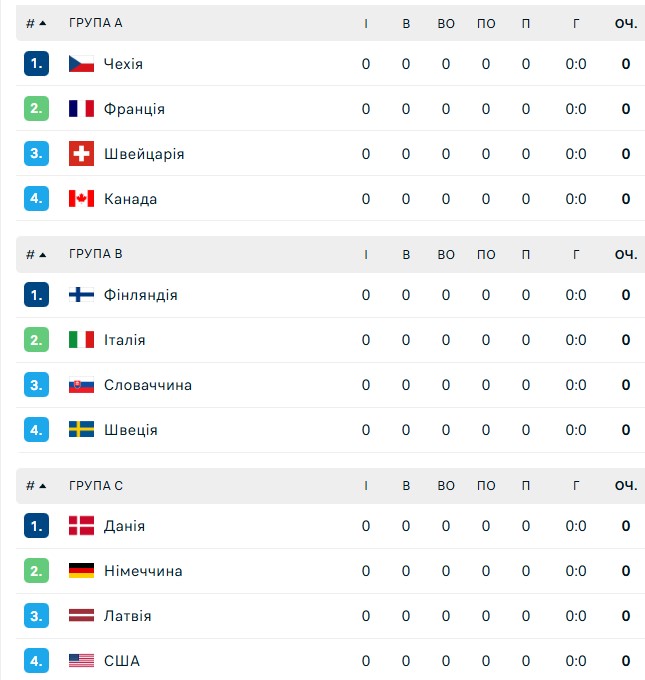Click the Canada flag icon

pos(81,199)
